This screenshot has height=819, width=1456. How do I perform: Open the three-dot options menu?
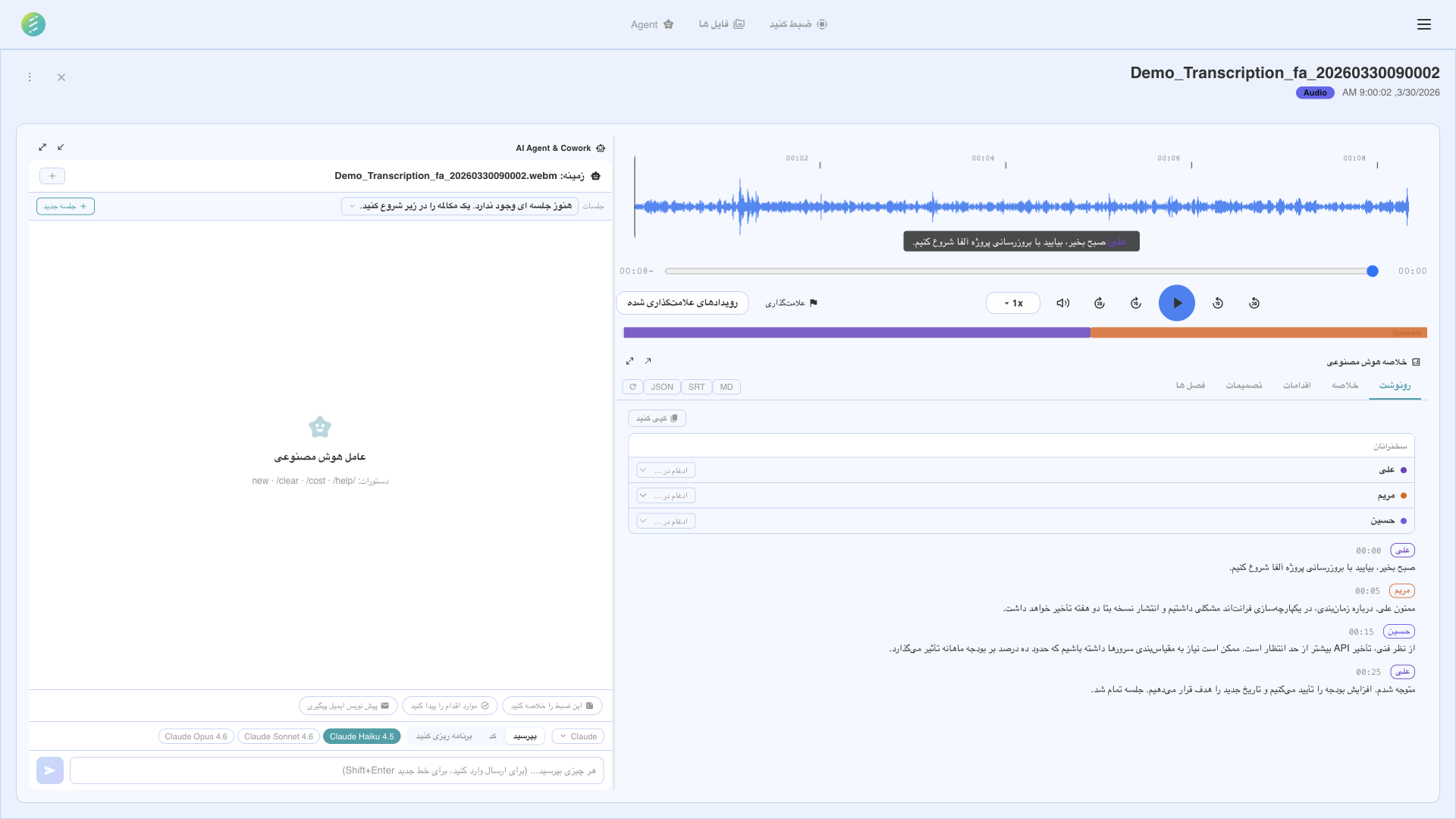click(x=30, y=77)
